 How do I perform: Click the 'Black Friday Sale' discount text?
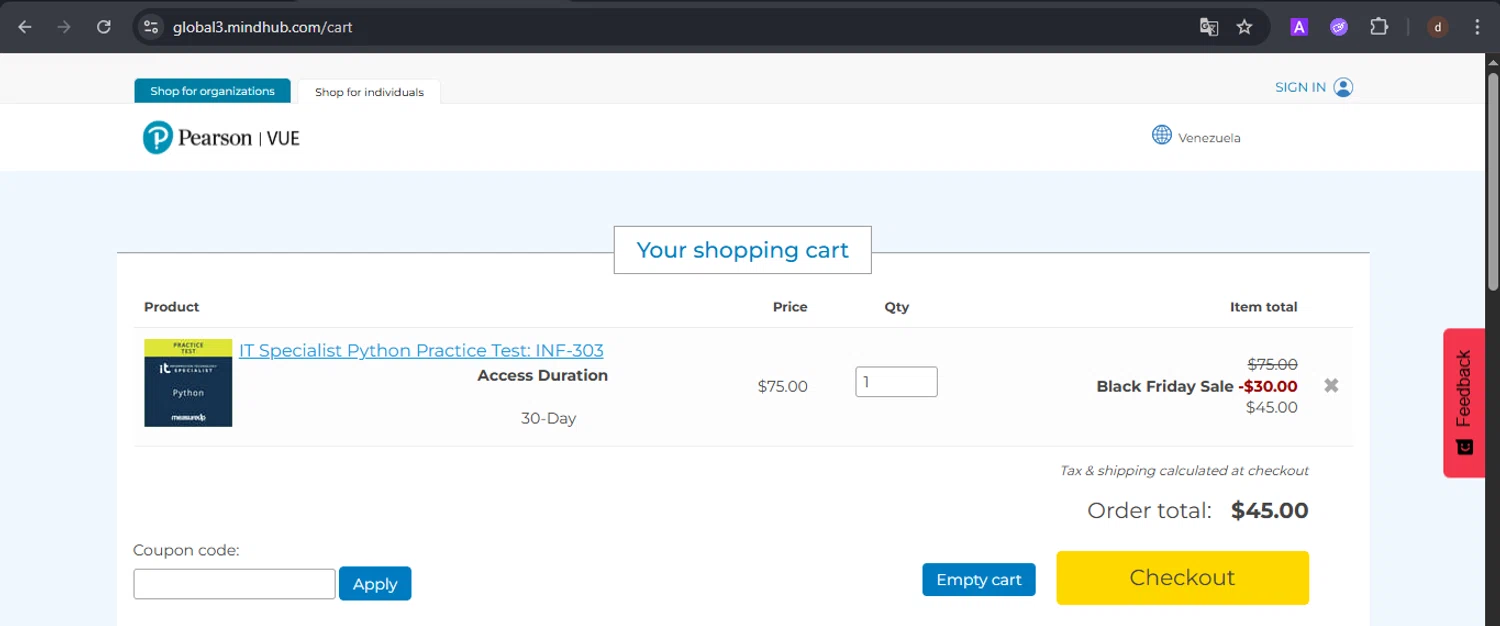point(1165,386)
